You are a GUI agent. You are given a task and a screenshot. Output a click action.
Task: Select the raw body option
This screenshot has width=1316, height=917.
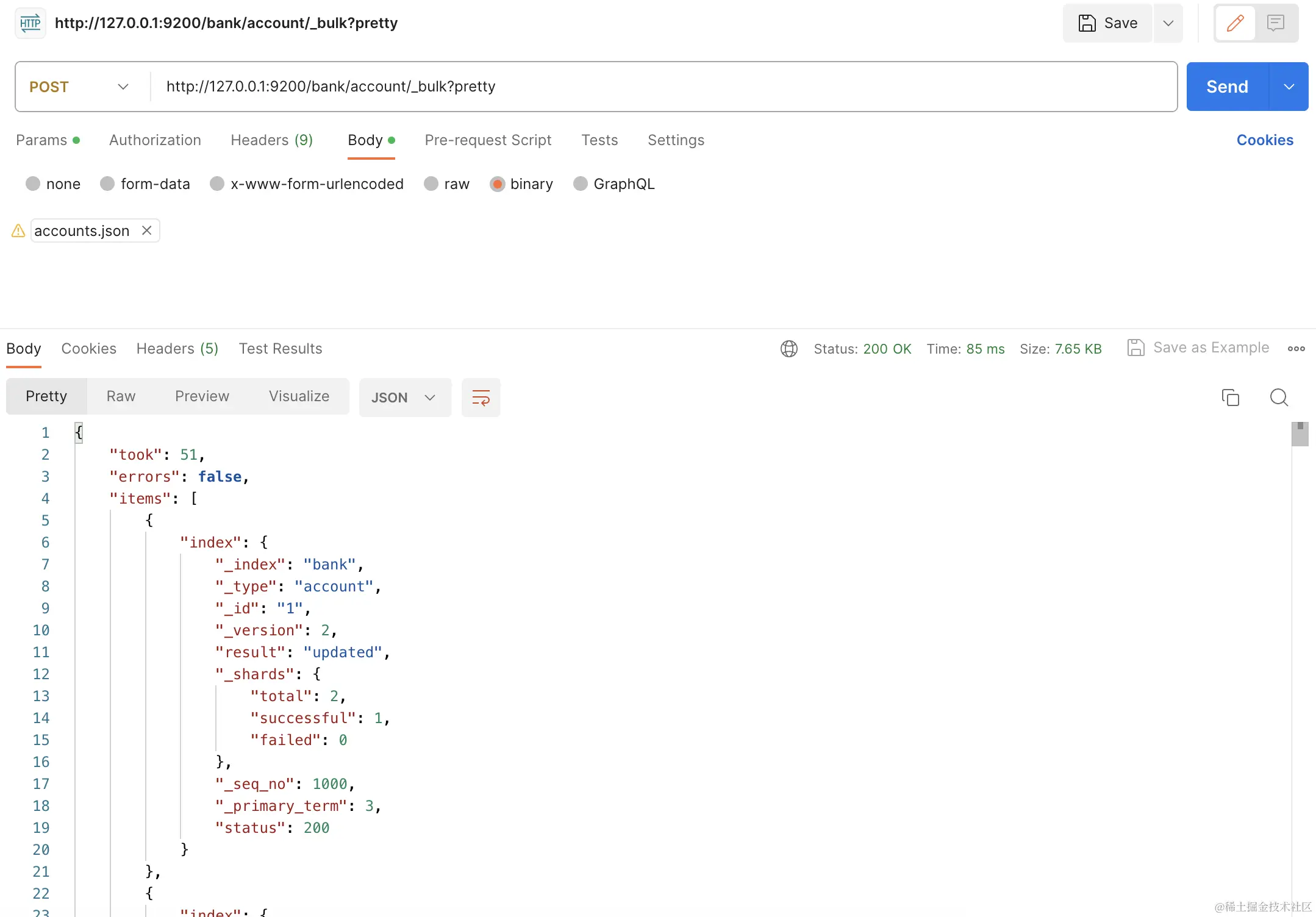[x=432, y=184]
